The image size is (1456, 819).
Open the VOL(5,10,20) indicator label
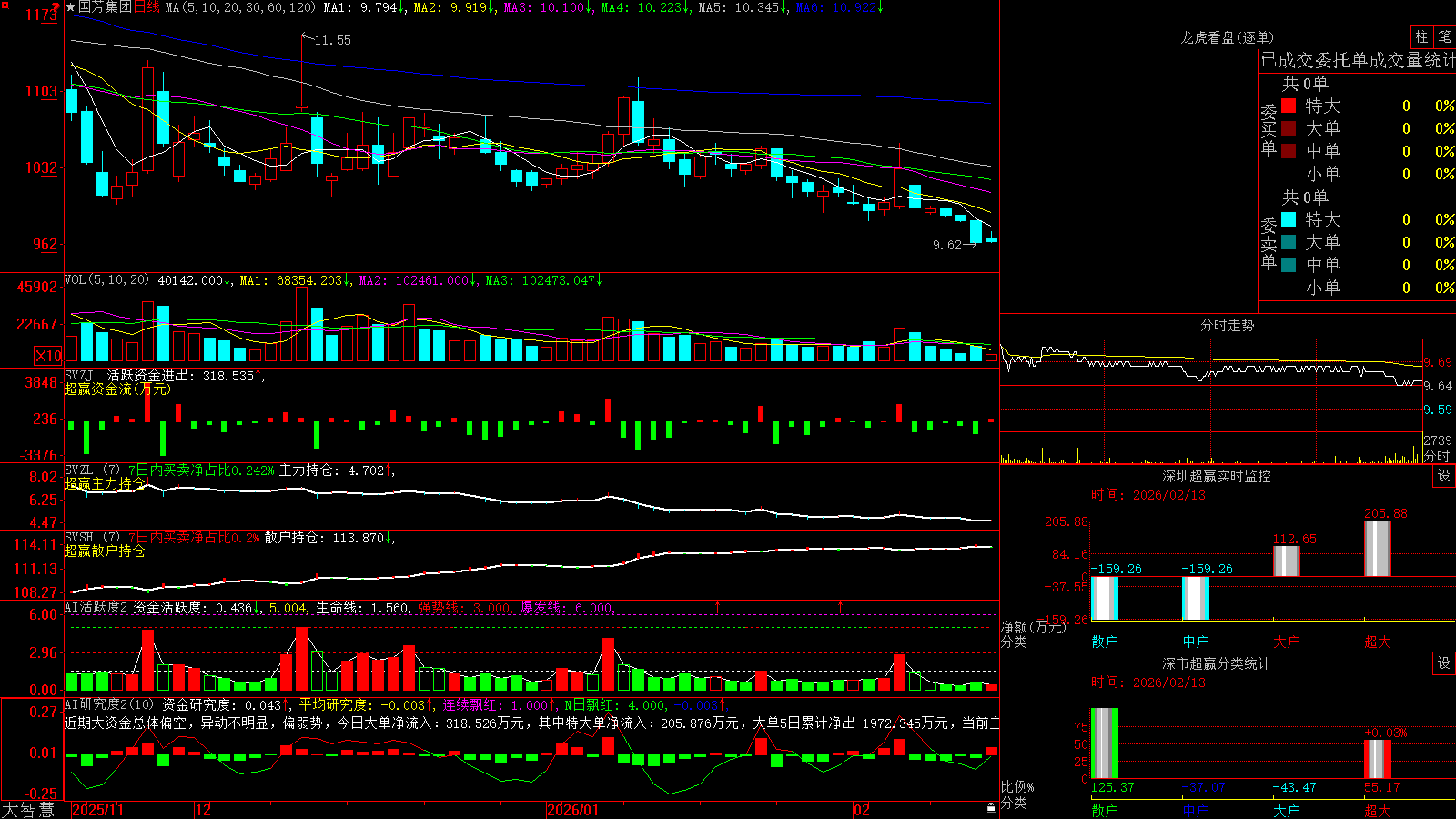106,280
